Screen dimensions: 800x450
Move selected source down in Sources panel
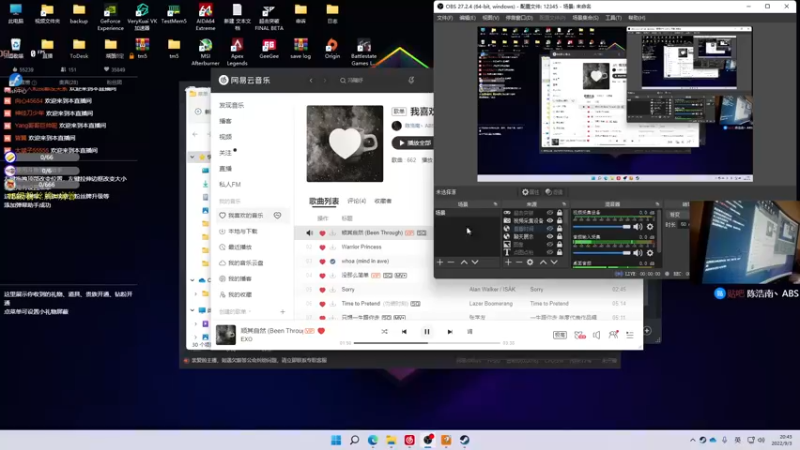point(554,262)
